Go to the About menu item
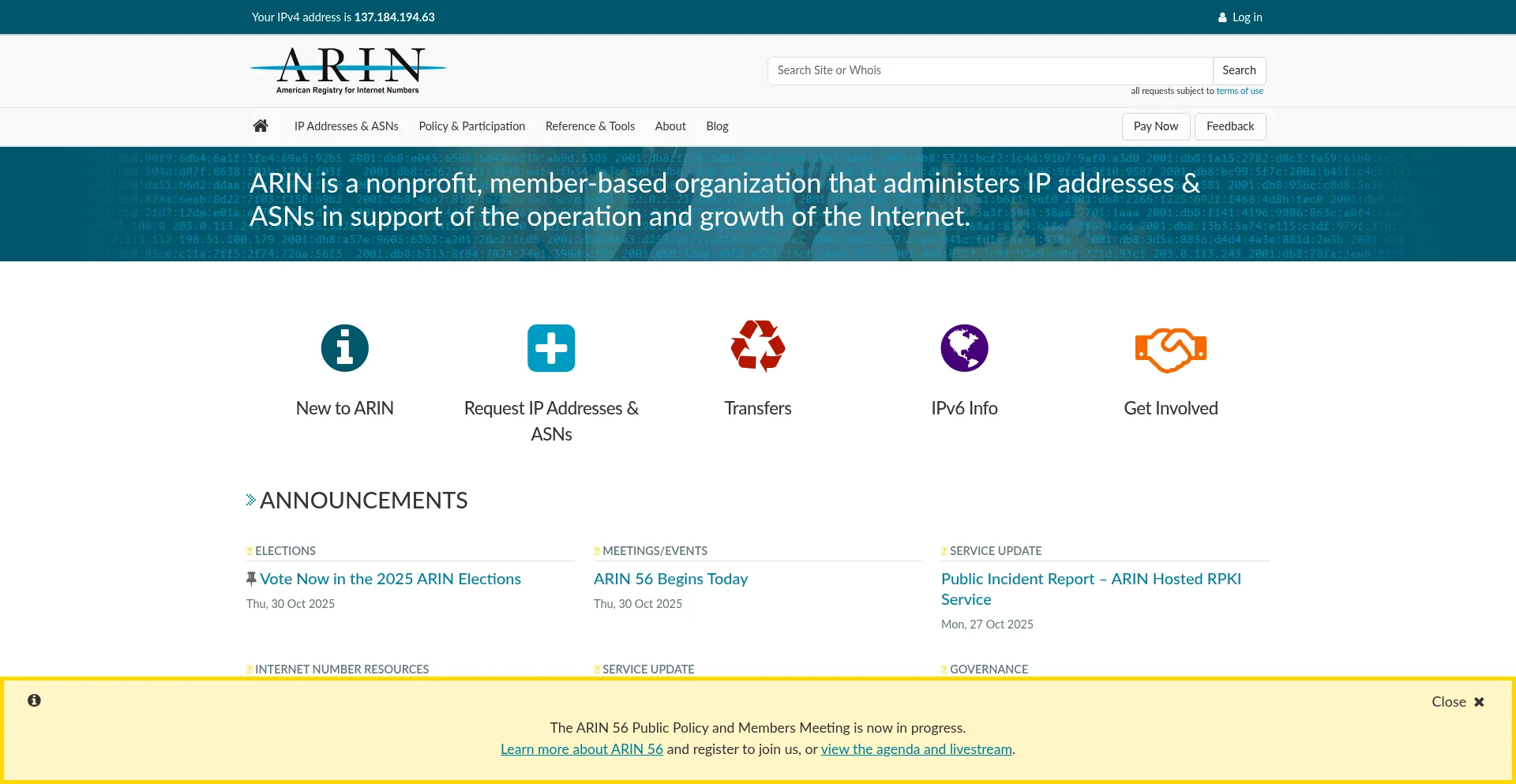 [670, 126]
